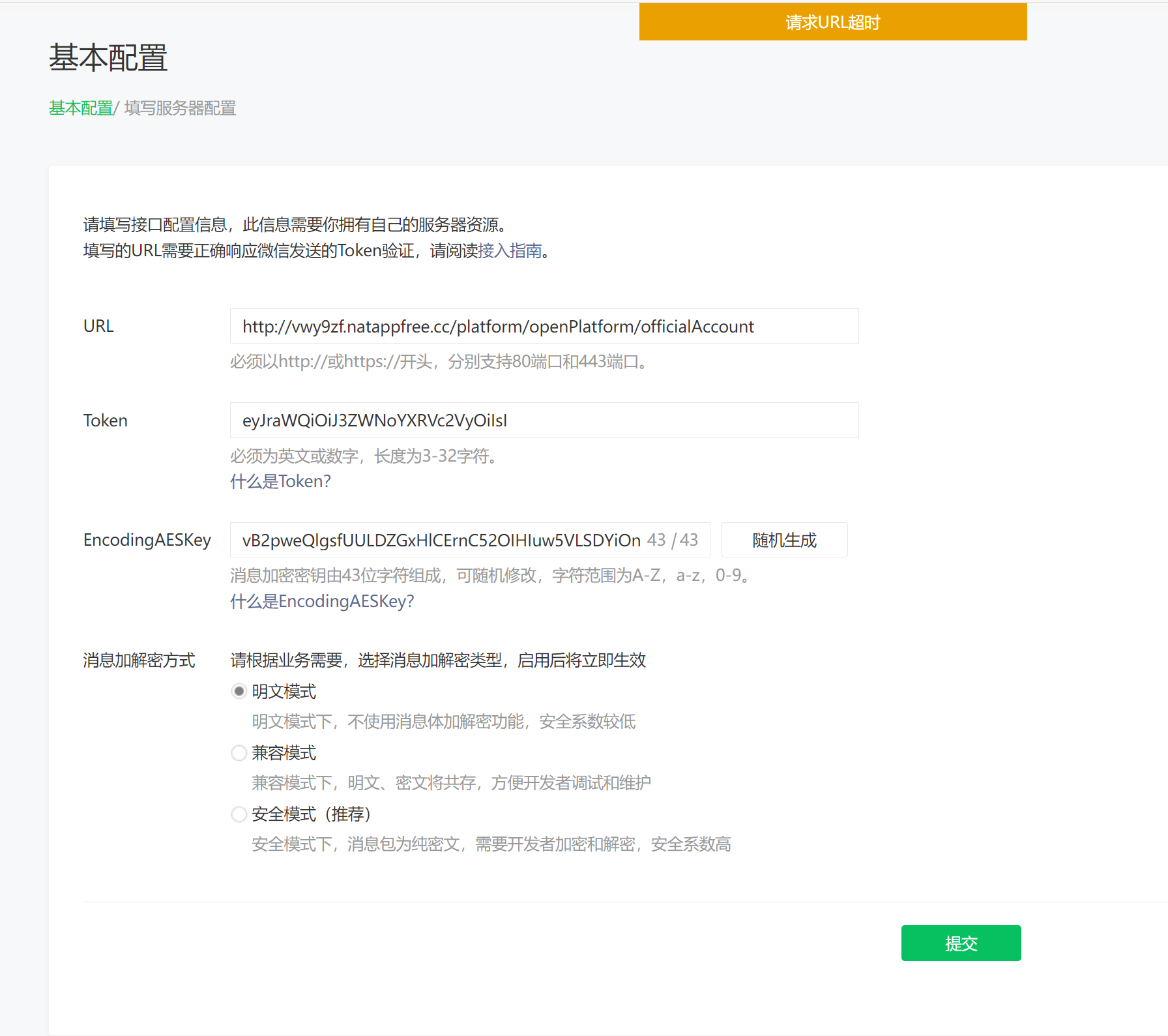The width and height of the screenshot is (1168, 1036).
Task: Focus the URL input field
Action: [x=544, y=326]
